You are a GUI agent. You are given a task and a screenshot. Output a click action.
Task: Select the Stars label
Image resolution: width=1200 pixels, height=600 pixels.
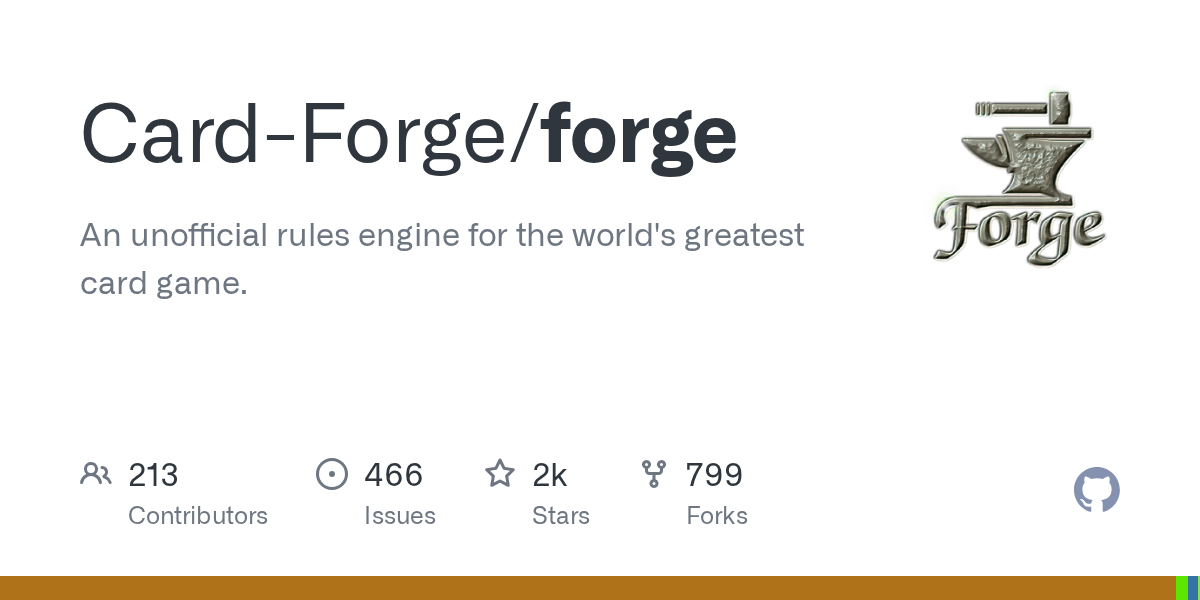click(561, 516)
